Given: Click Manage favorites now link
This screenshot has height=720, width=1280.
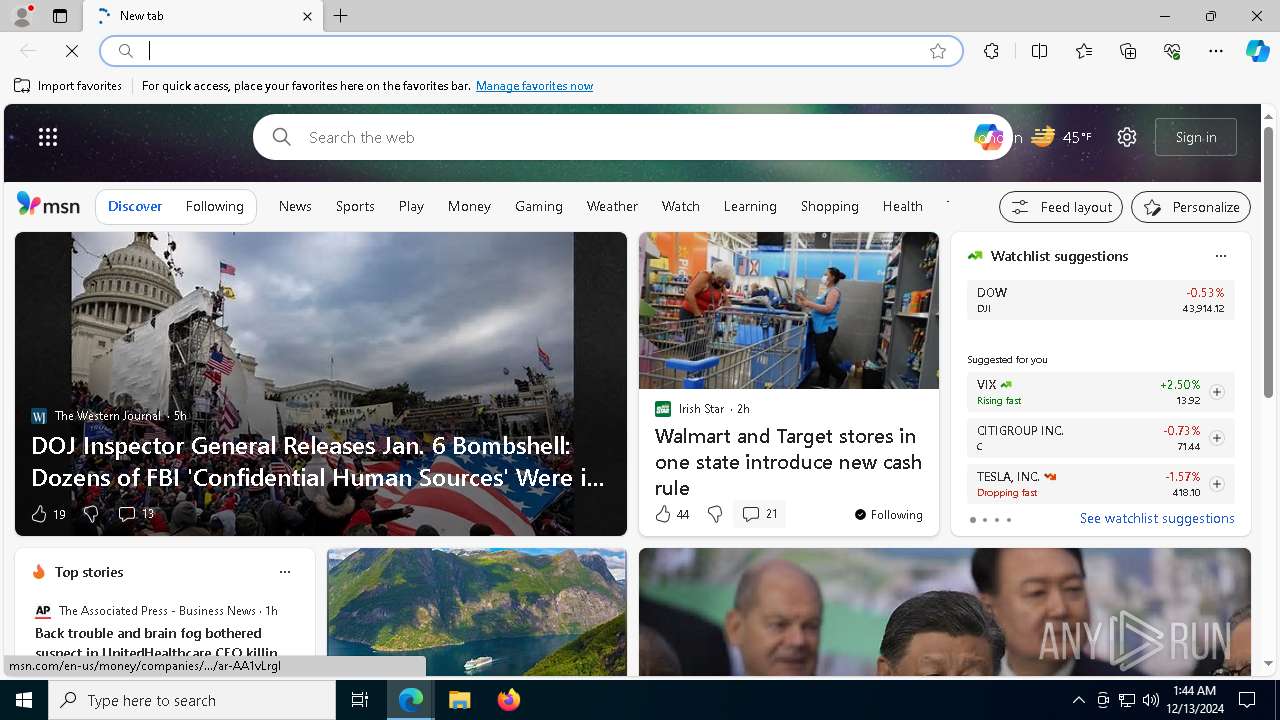Looking at the screenshot, I should (x=534, y=86).
